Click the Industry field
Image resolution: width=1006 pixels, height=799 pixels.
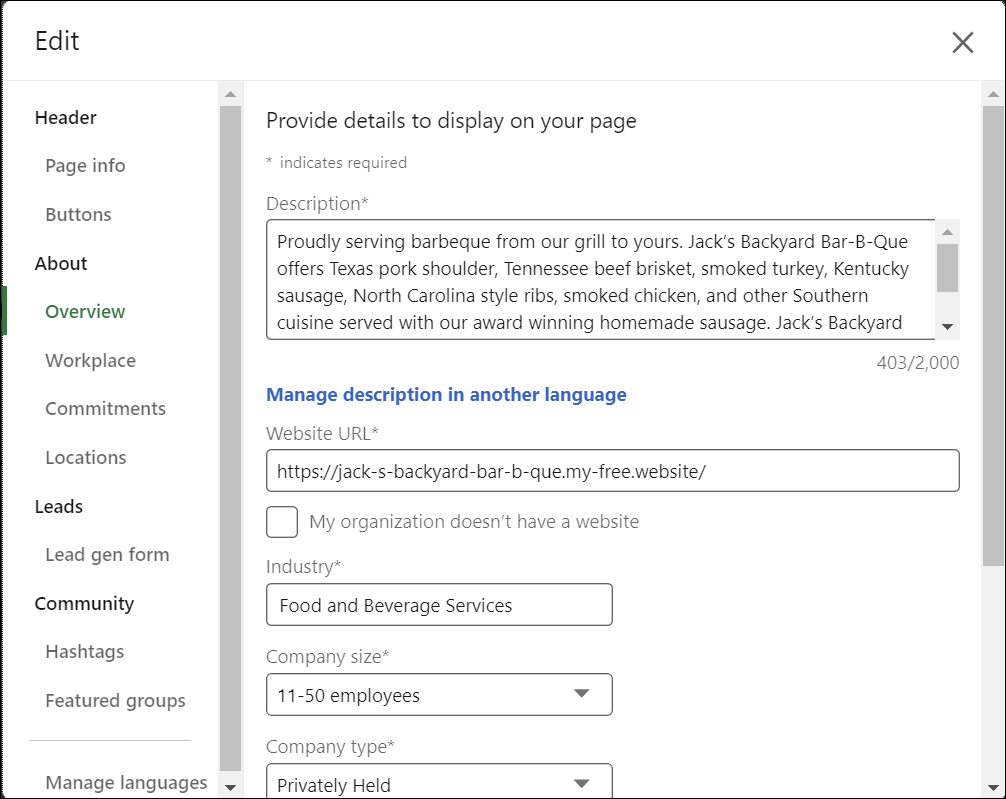439,605
